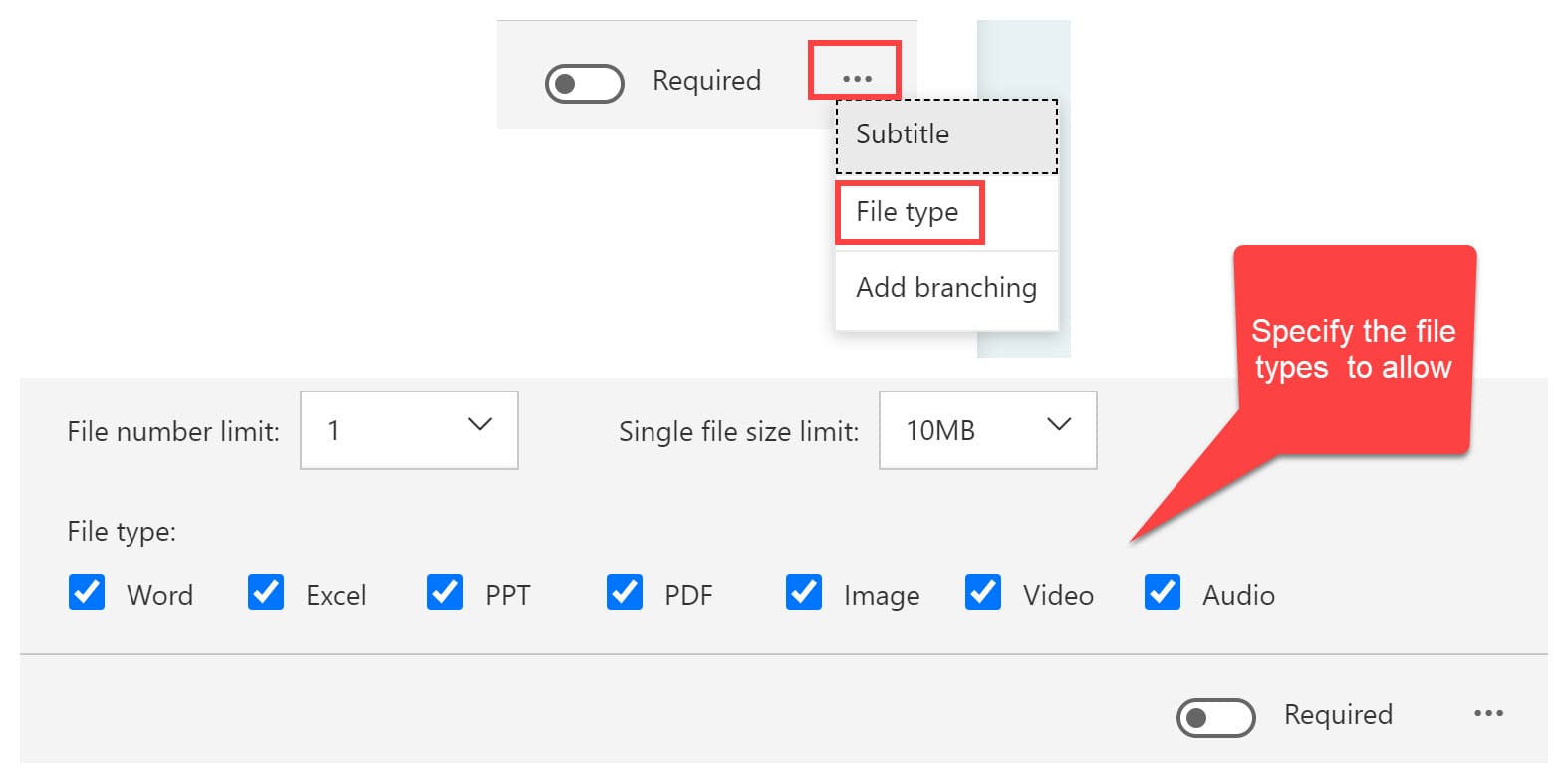Uncheck the Word file type checkbox
This screenshot has height=784, width=1568.
(87, 592)
